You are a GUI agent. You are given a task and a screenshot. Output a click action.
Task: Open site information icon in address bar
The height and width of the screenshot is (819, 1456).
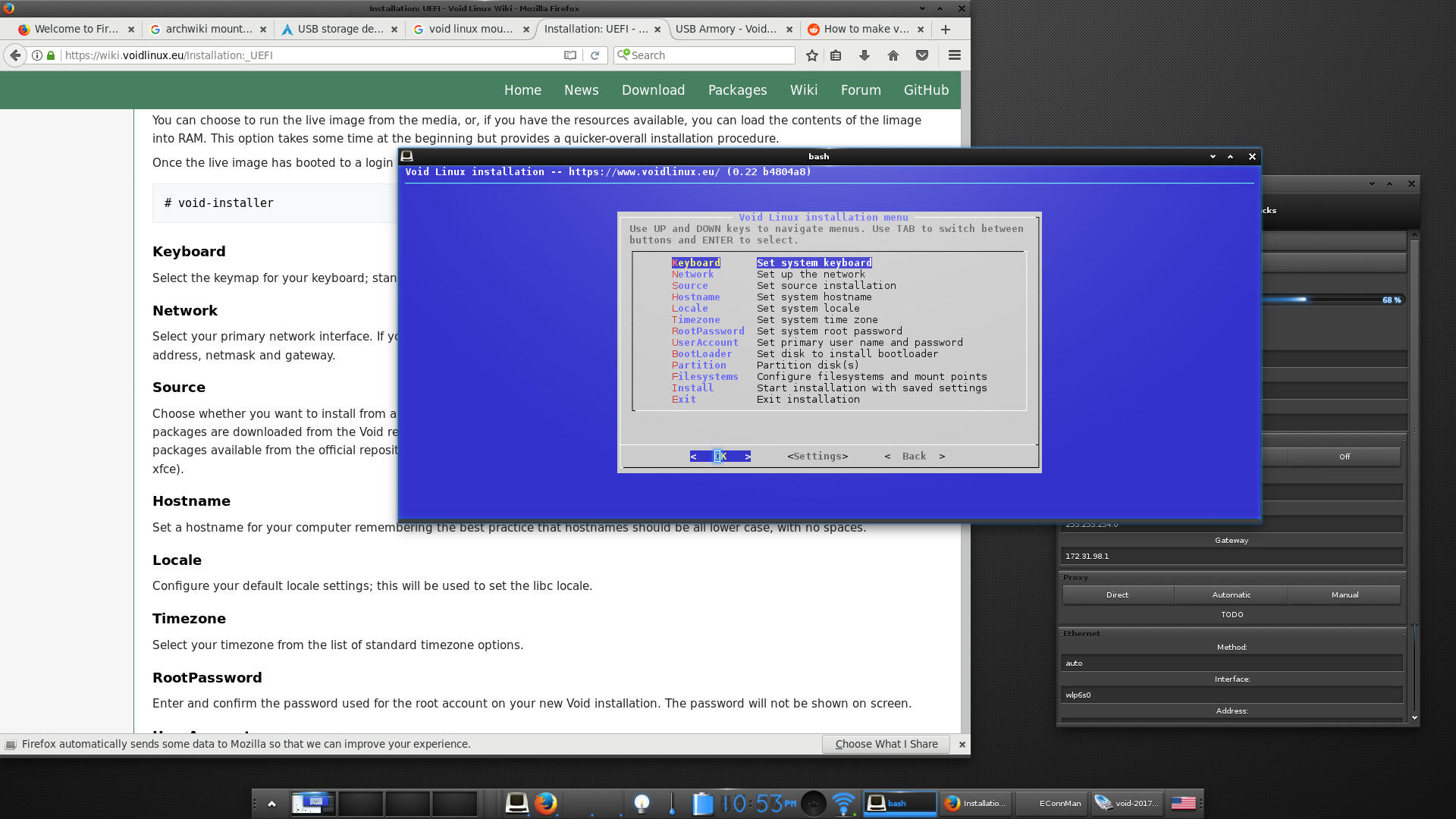coord(36,55)
